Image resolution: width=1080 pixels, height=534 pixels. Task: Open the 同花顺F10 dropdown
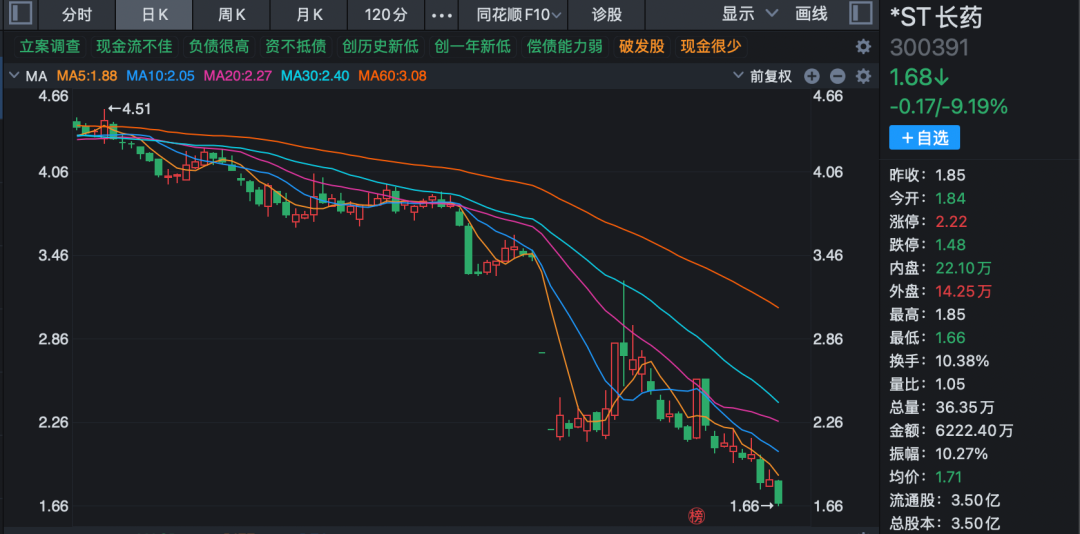(x=519, y=15)
